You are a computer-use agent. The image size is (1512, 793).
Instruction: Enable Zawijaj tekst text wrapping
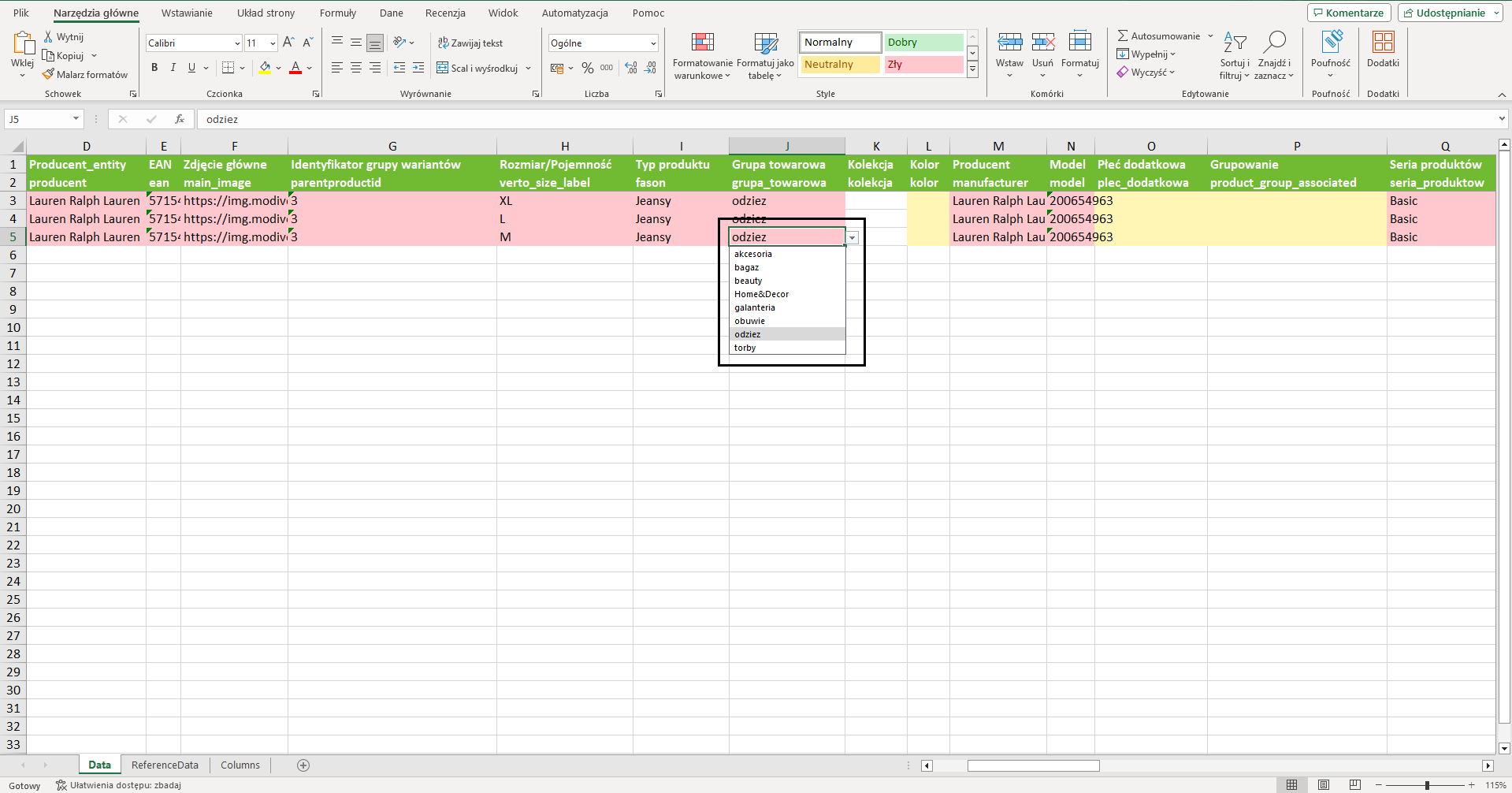click(470, 43)
